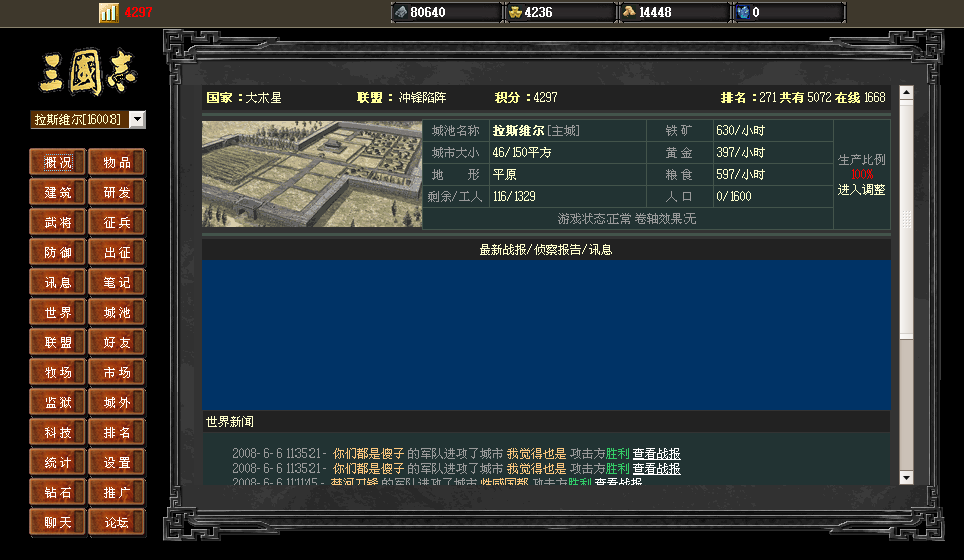Open the 笔记 notes button
Screen dimensions: 964x560
(x=116, y=282)
